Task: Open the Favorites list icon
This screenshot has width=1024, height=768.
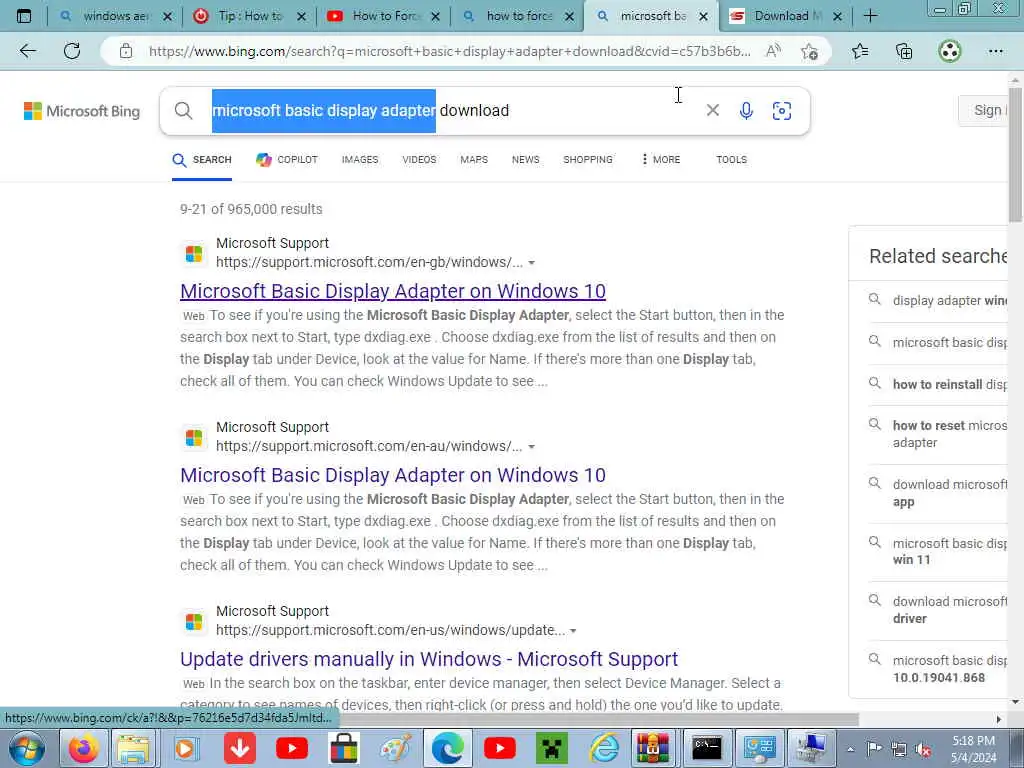Action: coord(860,51)
